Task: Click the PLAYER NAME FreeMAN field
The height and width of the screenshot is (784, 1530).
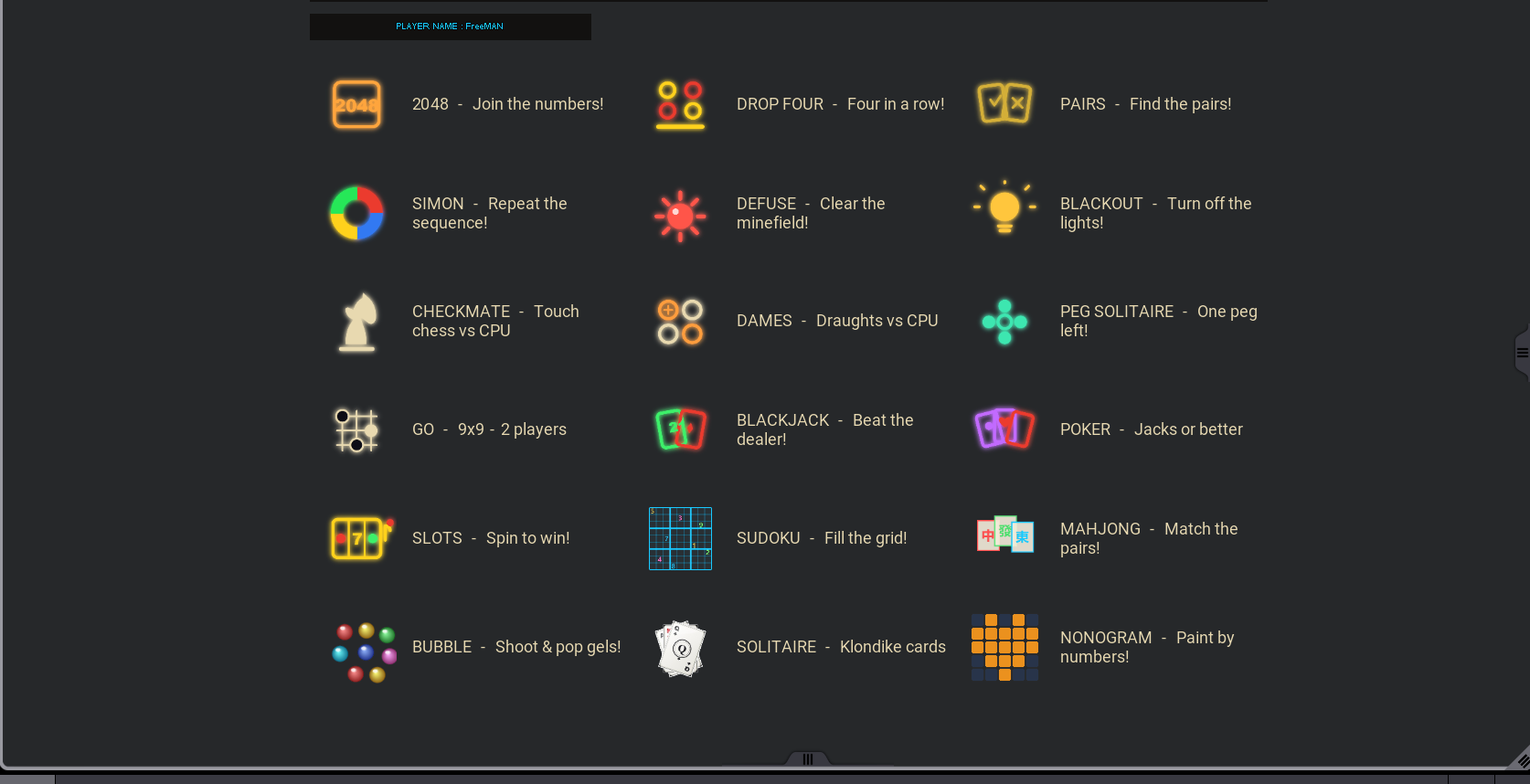Action: pyautogui.click(x=451, y=26)
